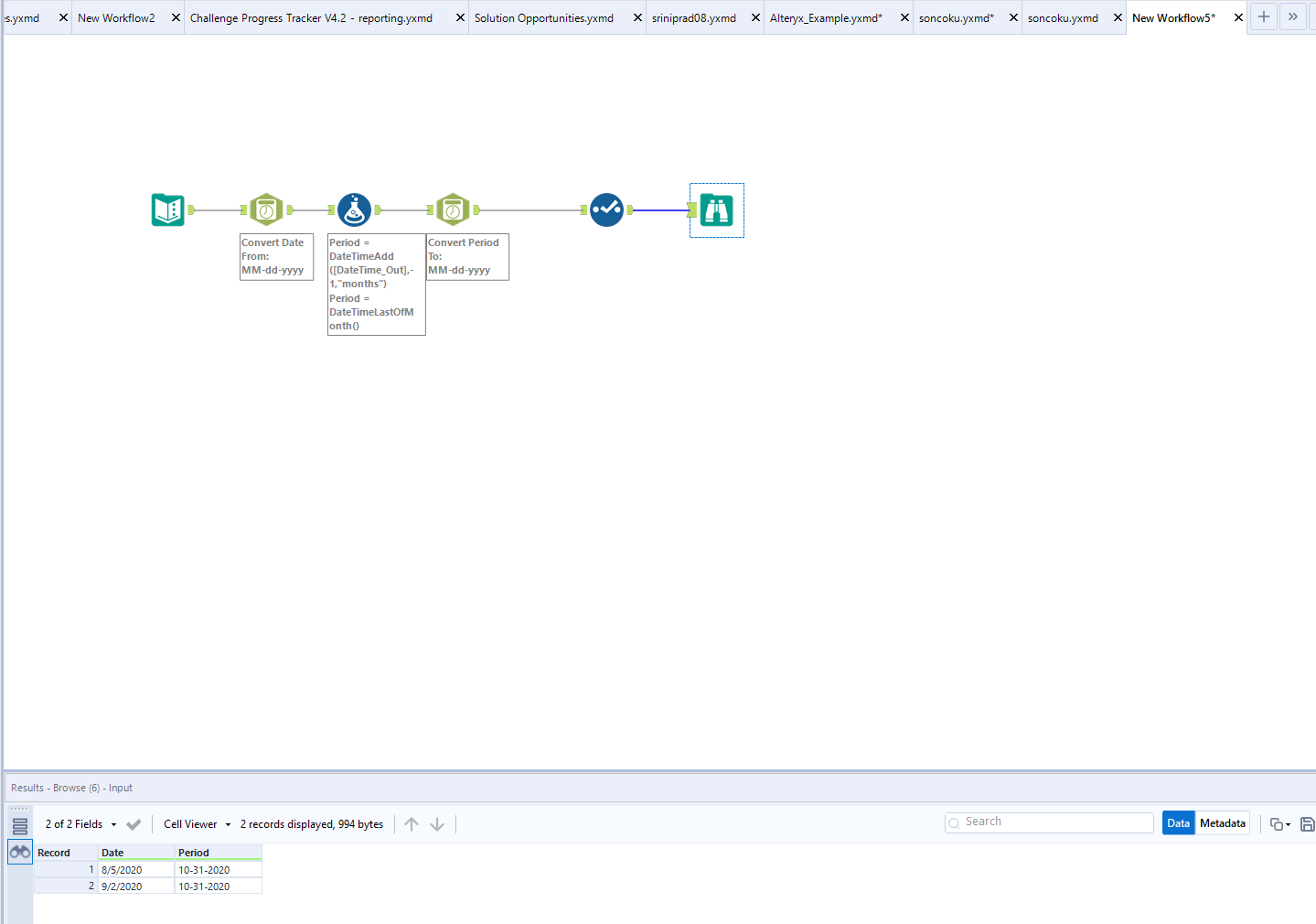Select the Browse tool at workflow end

[x=716, y=210]
